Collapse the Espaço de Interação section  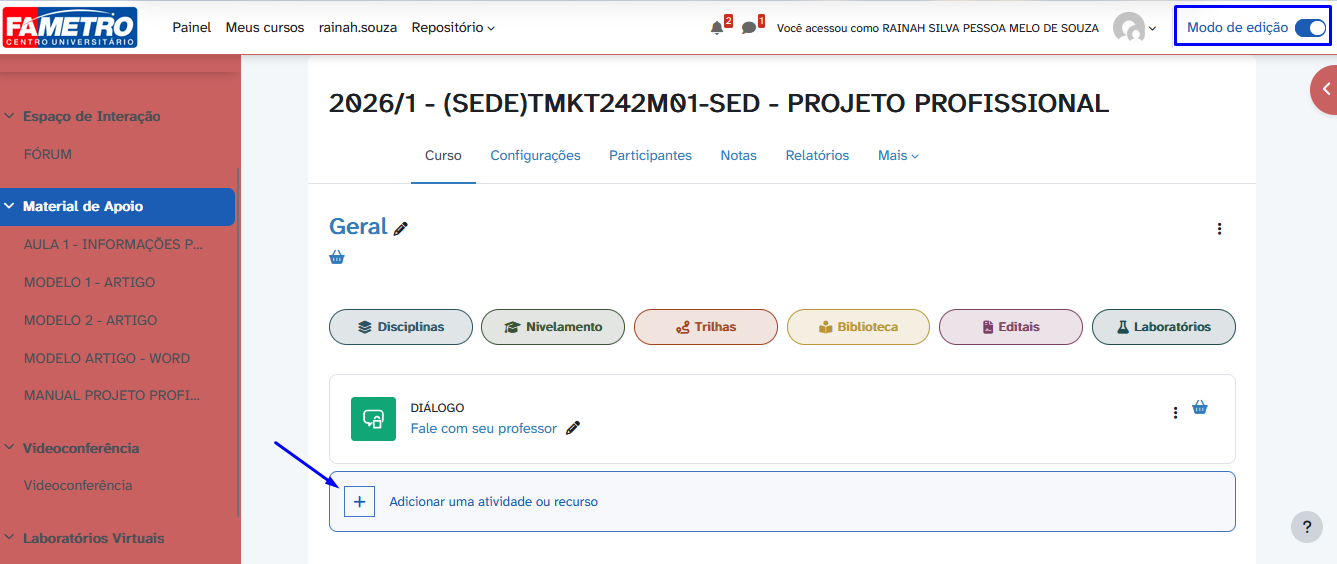click(10, 116)
